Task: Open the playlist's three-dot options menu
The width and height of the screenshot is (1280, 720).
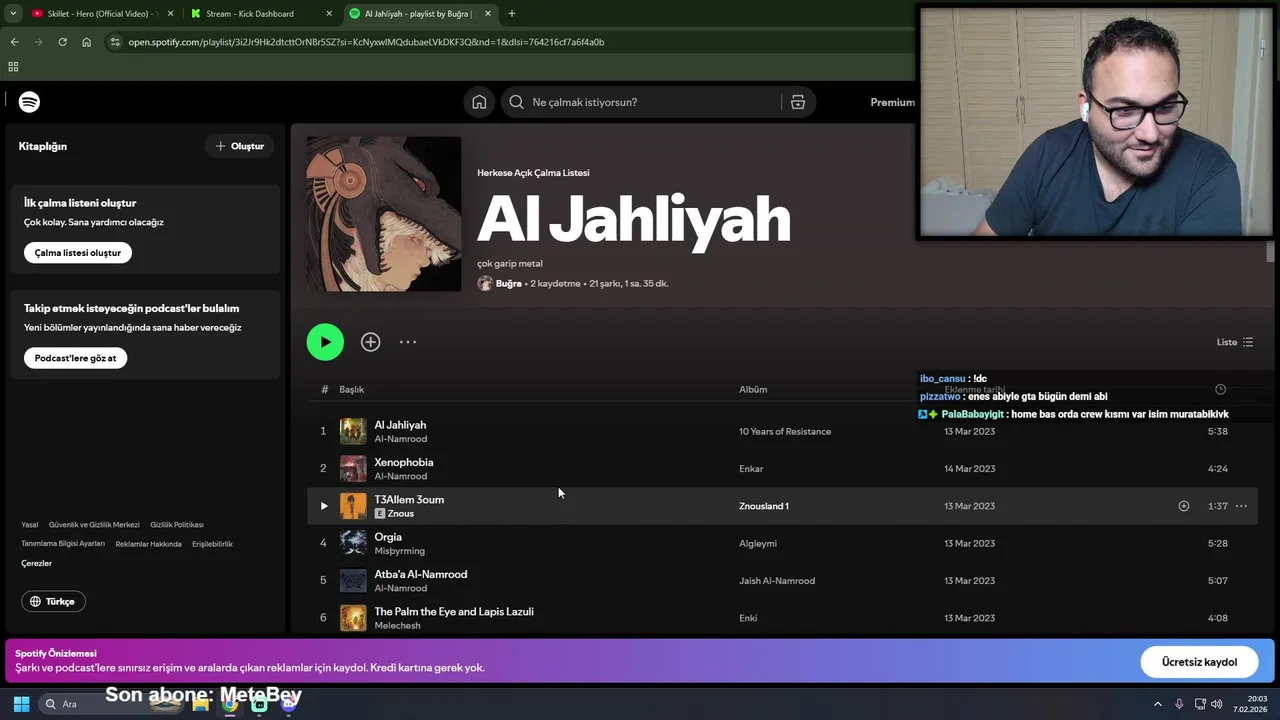Action: click(x=408, y=342)
